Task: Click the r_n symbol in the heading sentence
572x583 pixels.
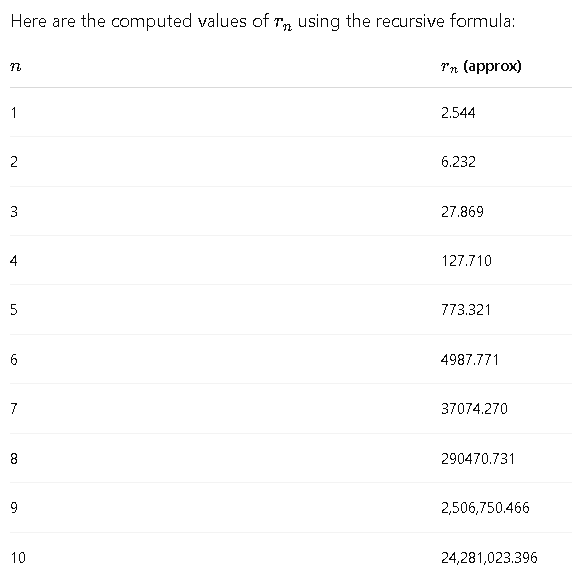Action: (x=283, y=23)
